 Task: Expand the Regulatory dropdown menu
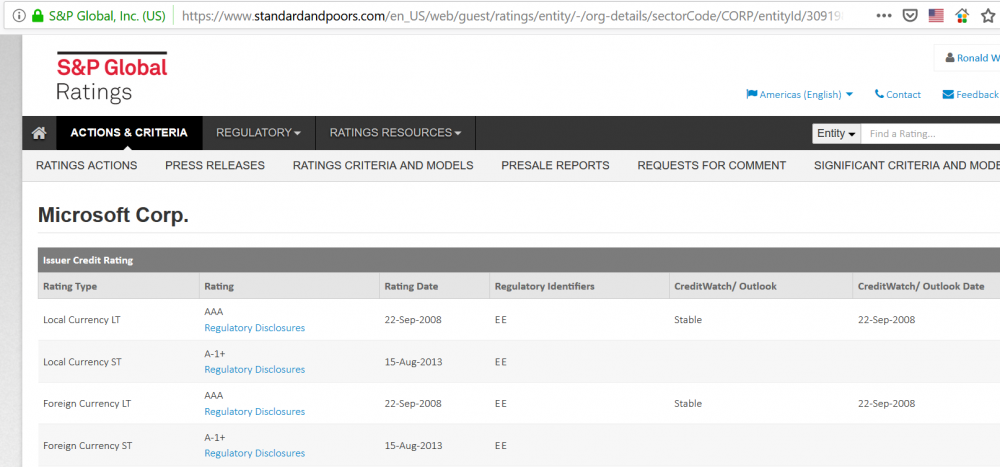pyautogui.click(x=258, y=133)
